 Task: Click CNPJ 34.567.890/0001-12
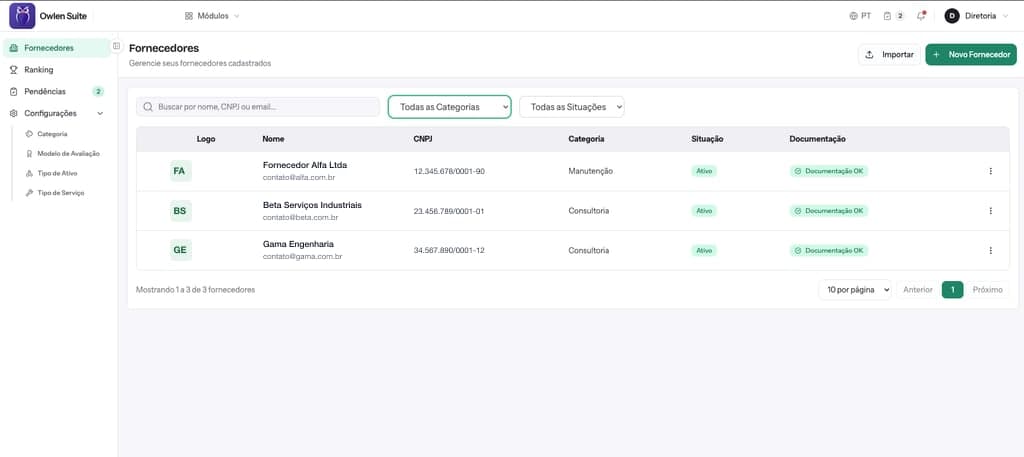(x=449, y=250)
